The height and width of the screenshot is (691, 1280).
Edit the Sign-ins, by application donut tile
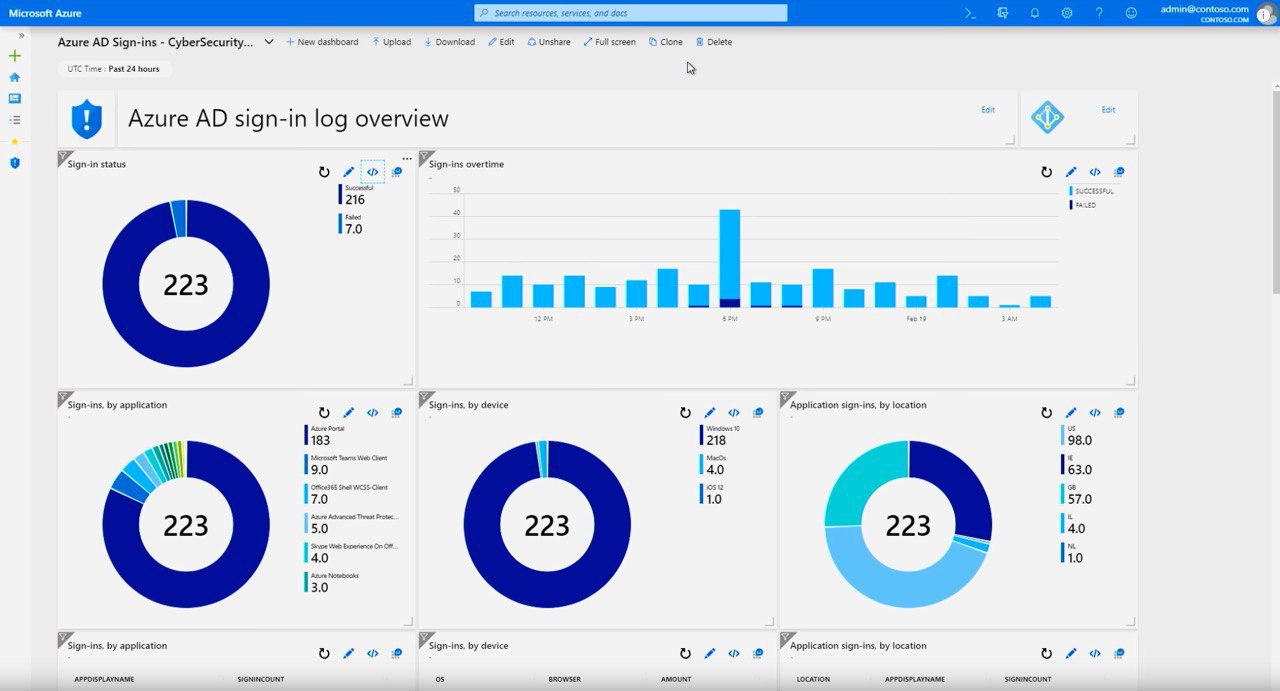click(348, 412)
